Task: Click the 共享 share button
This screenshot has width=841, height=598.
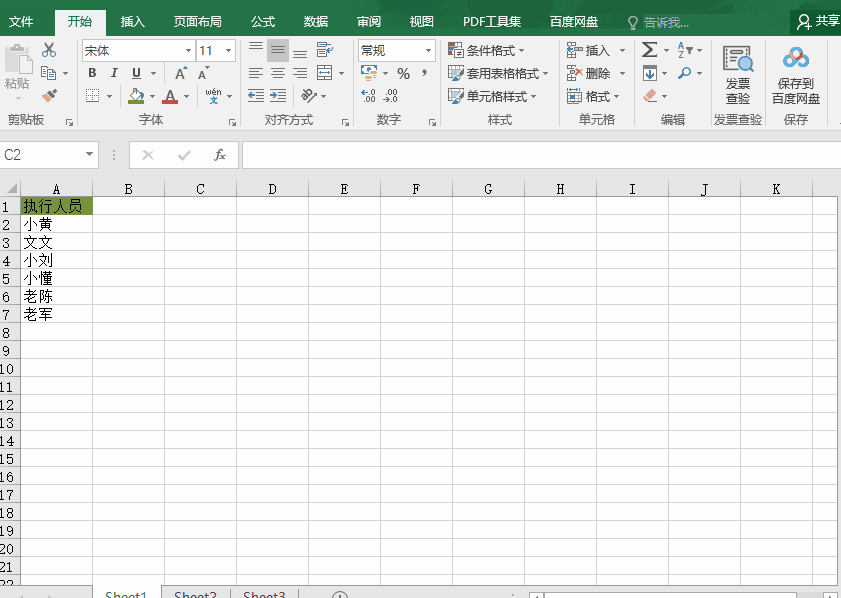Action: point(817,21)
